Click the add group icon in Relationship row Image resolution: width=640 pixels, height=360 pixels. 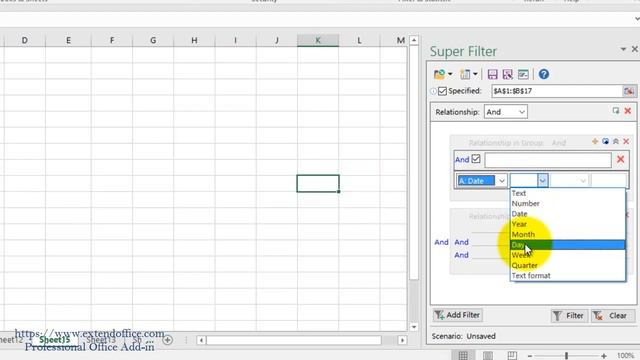point(616,111)
